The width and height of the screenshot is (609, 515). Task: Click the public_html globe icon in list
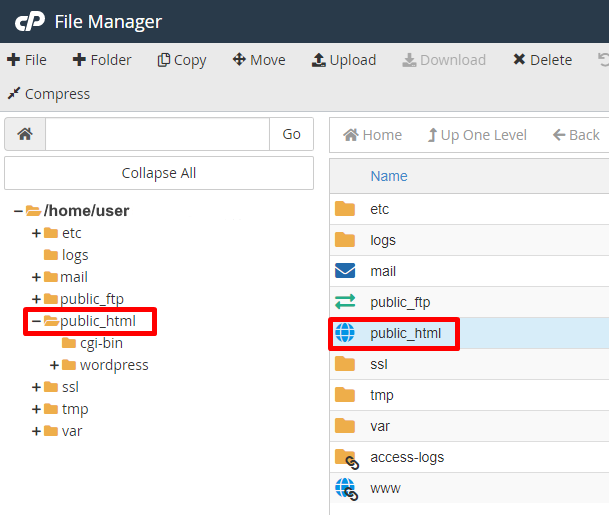345,333
